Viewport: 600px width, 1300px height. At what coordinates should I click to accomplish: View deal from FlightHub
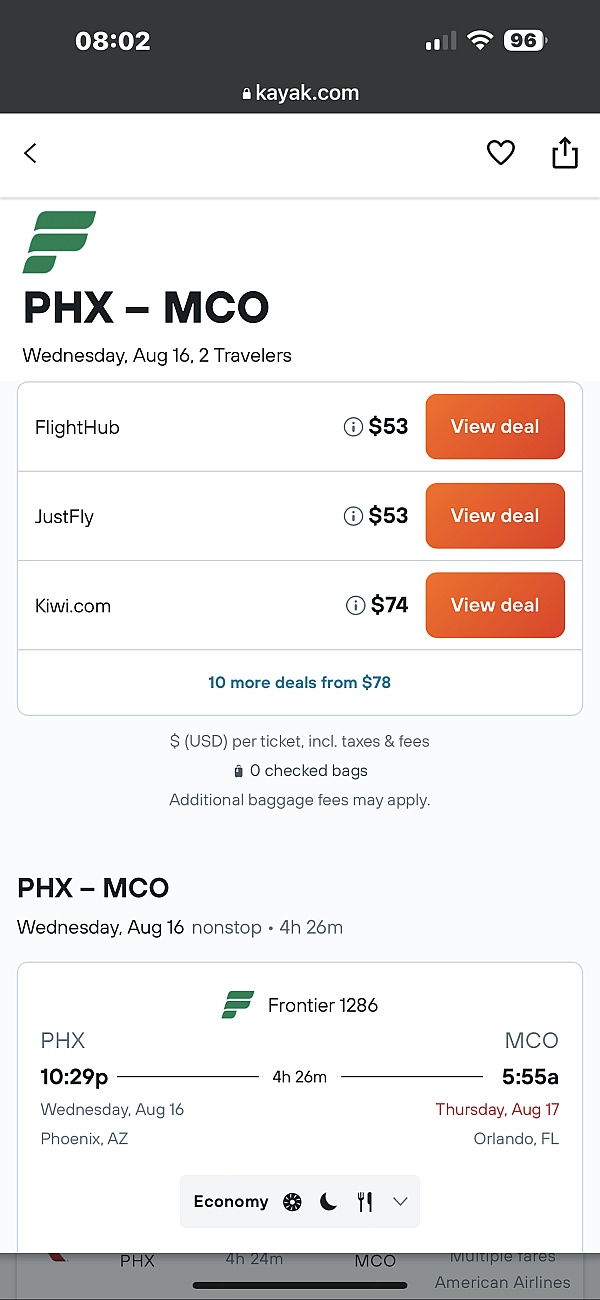(495, 427)
